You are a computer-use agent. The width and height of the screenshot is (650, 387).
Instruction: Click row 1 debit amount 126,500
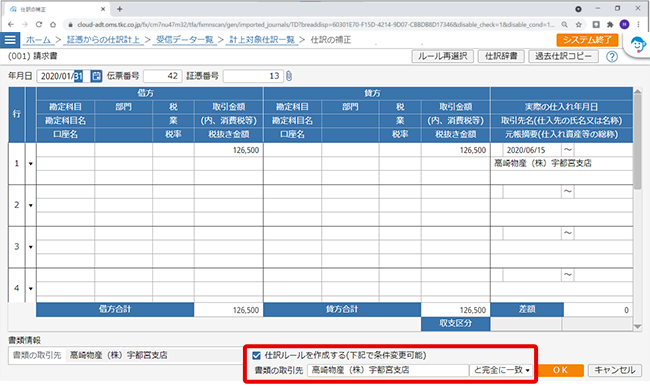[x=228, y=150]
